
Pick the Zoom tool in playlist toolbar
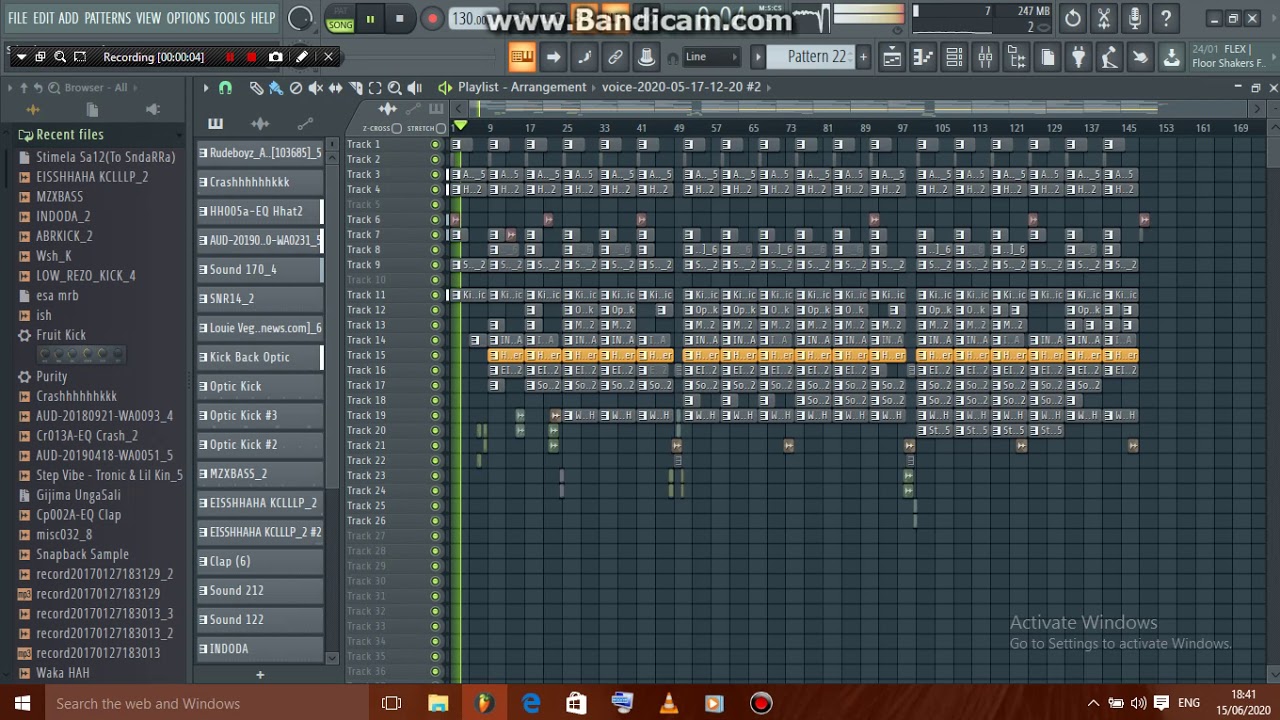pyautogui.click(x=395, y=88)
